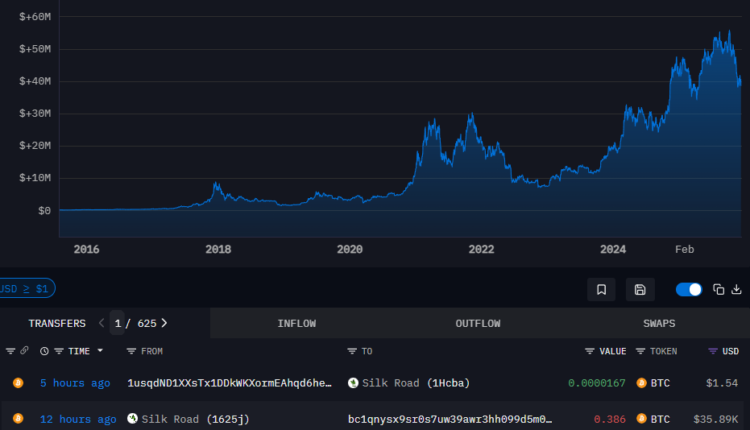Switch to the INFLOW tab
Image resolution: width=750 pixels, height=430 pixels.
[296, 323]
